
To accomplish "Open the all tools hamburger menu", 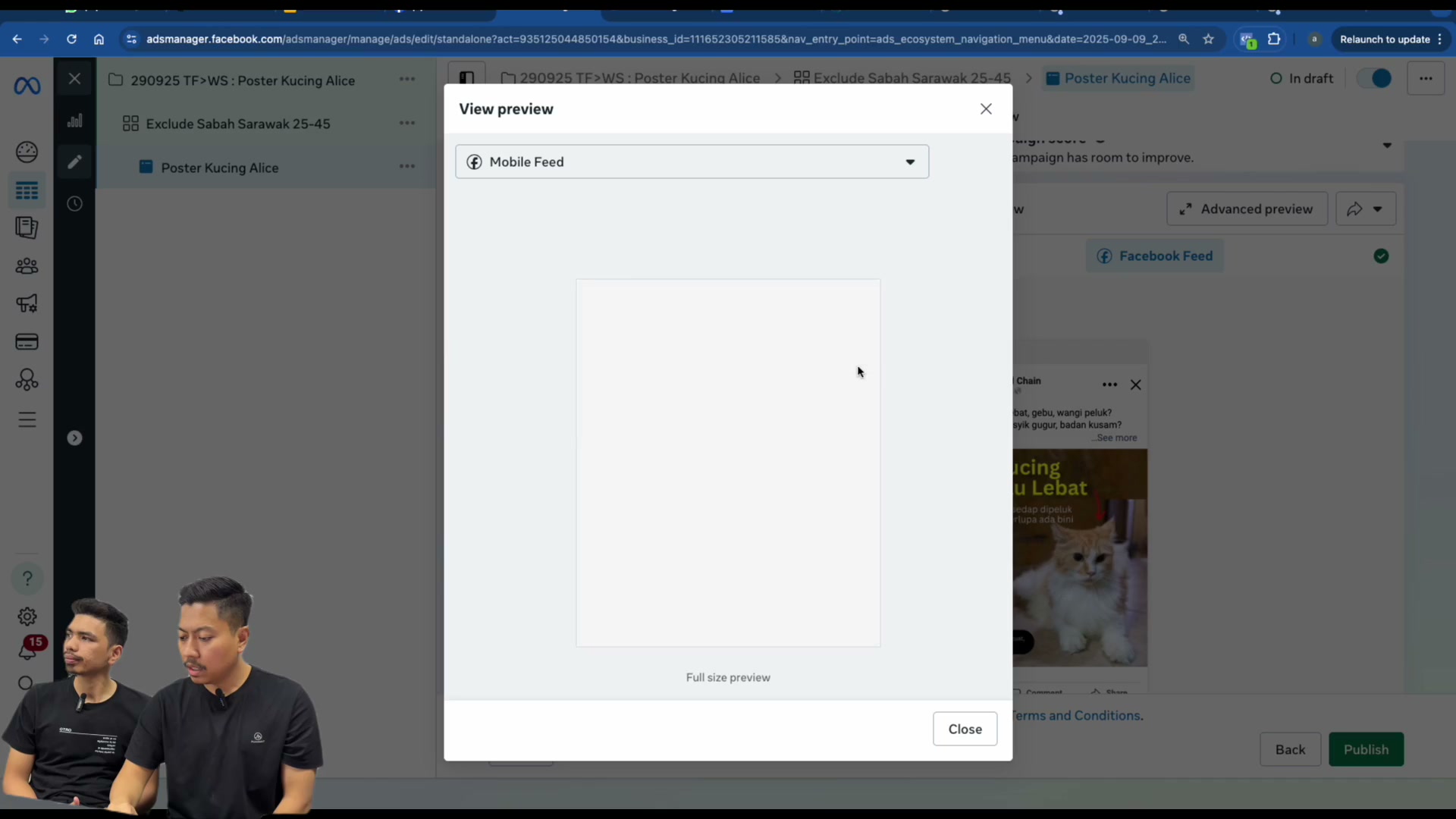I will (27, 419).
